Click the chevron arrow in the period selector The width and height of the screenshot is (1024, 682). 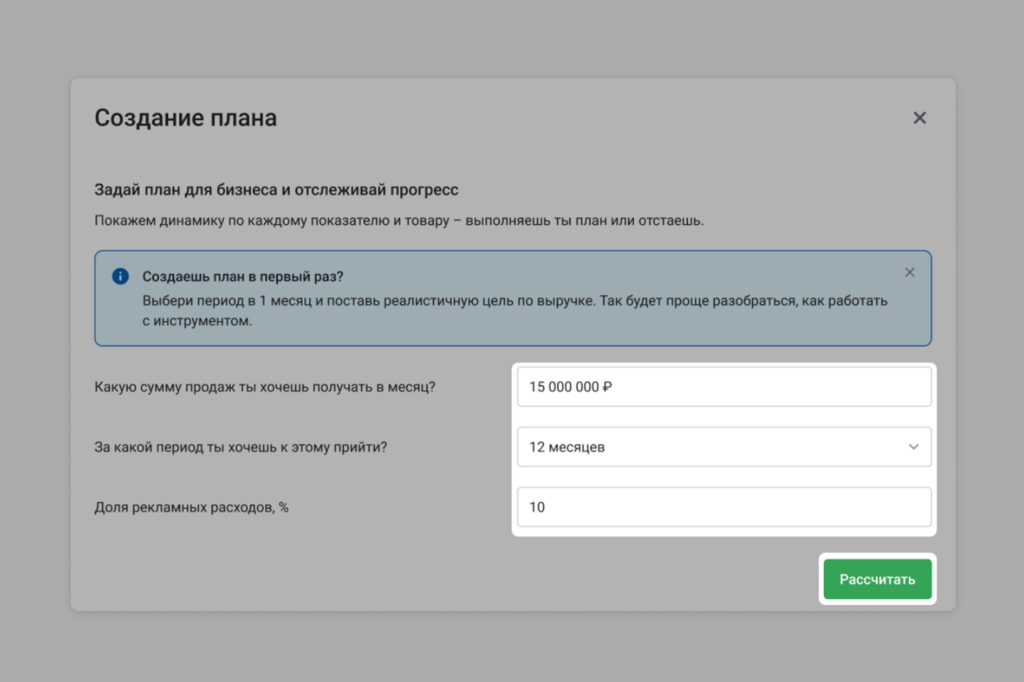click(913, 447)
